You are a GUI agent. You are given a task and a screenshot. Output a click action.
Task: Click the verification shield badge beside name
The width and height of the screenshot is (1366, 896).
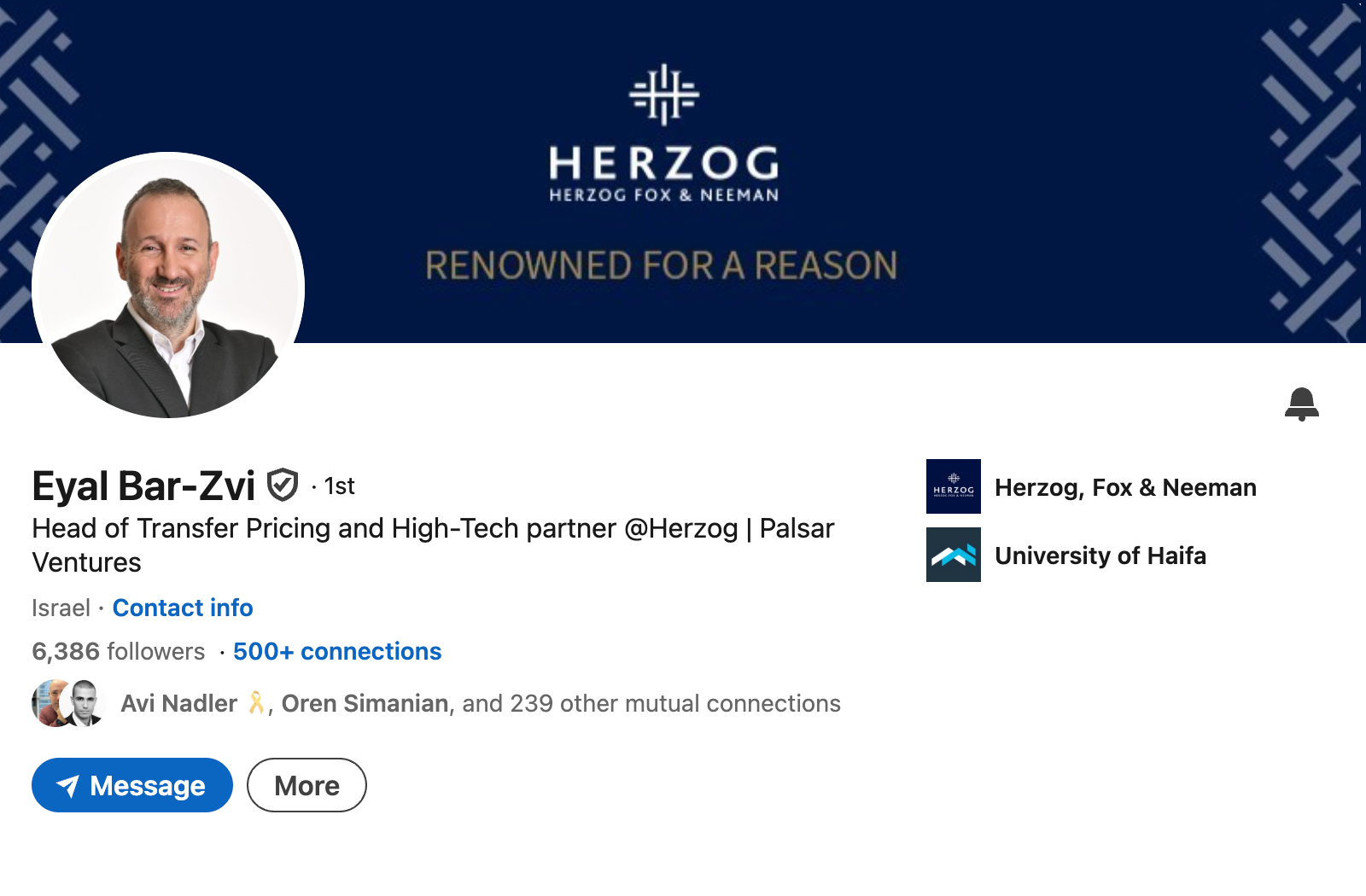(283, 485)
